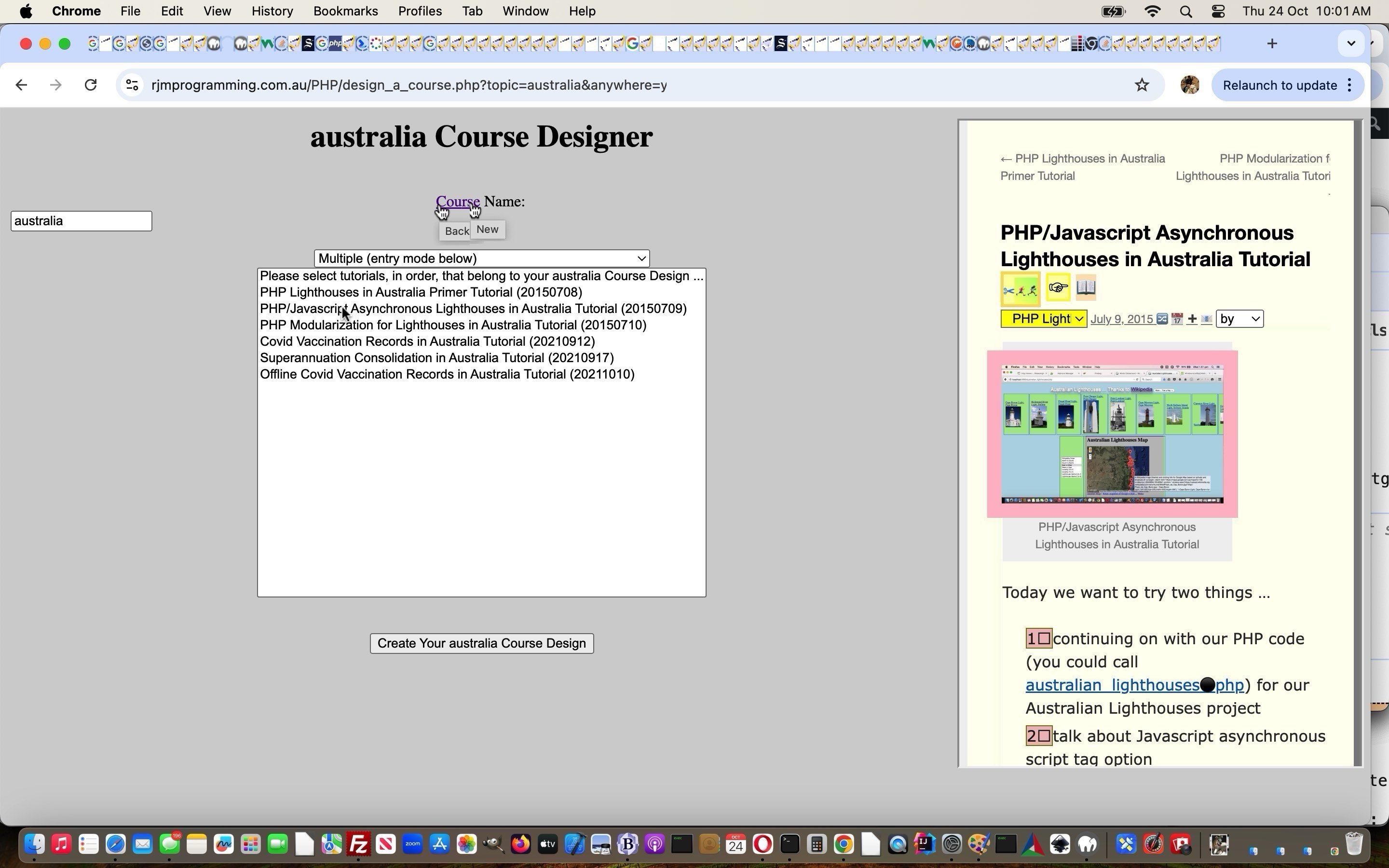Open the Window menu

[525, 12]
